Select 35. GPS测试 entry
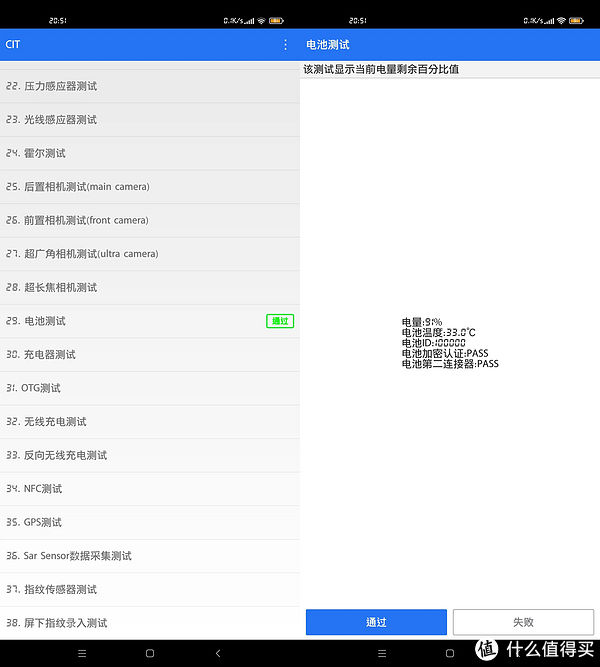 point(150,522)
